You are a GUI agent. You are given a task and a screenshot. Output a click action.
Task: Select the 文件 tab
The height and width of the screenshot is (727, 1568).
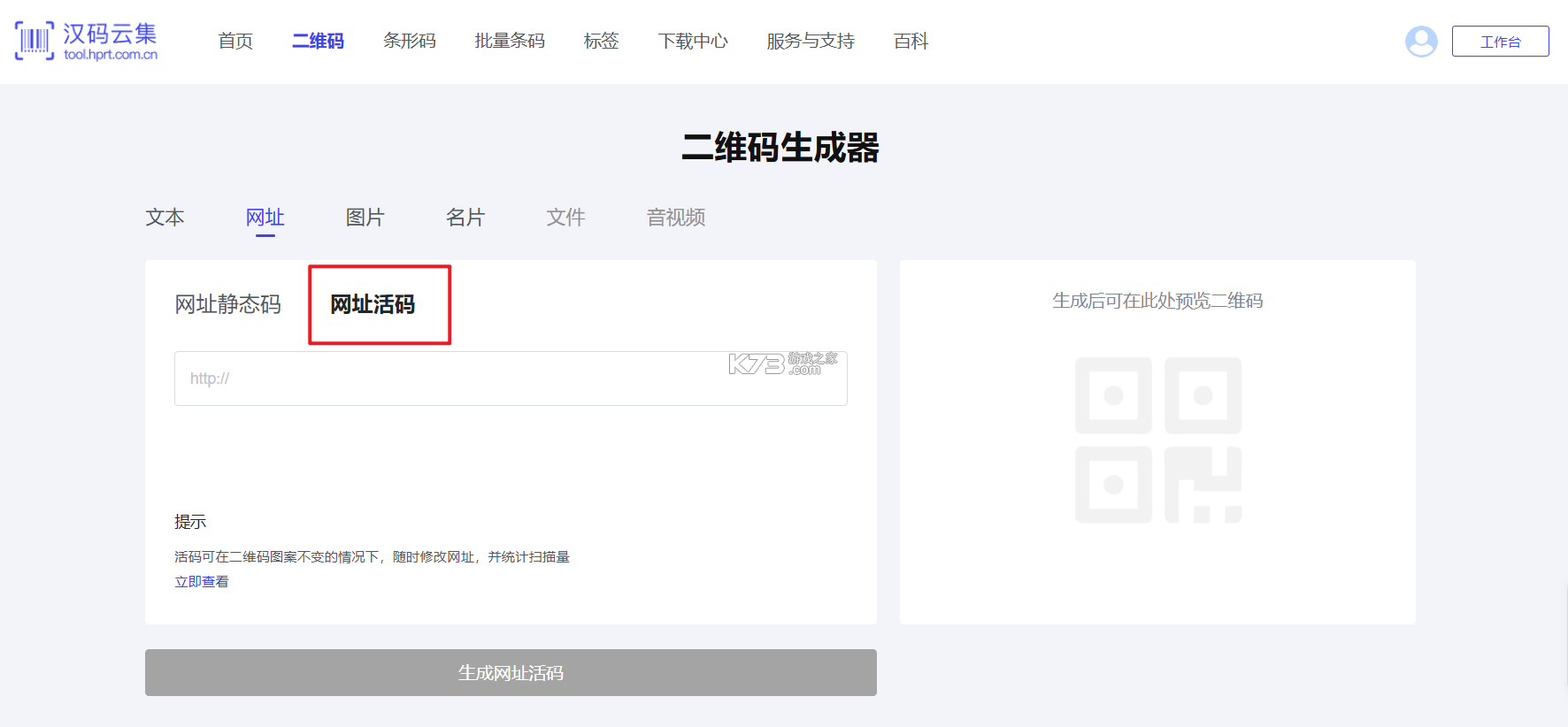565,218
